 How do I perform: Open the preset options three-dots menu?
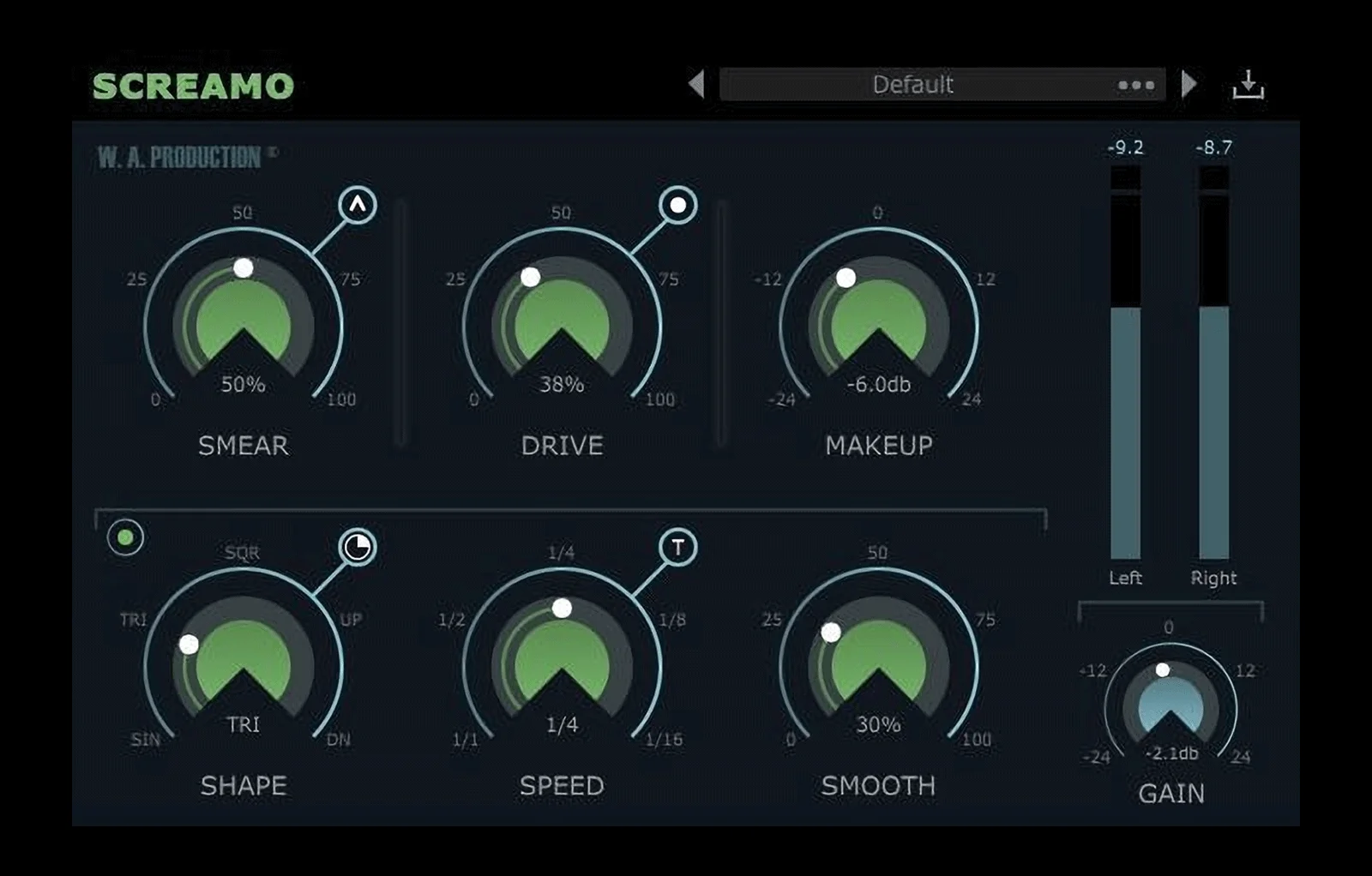1136,85
